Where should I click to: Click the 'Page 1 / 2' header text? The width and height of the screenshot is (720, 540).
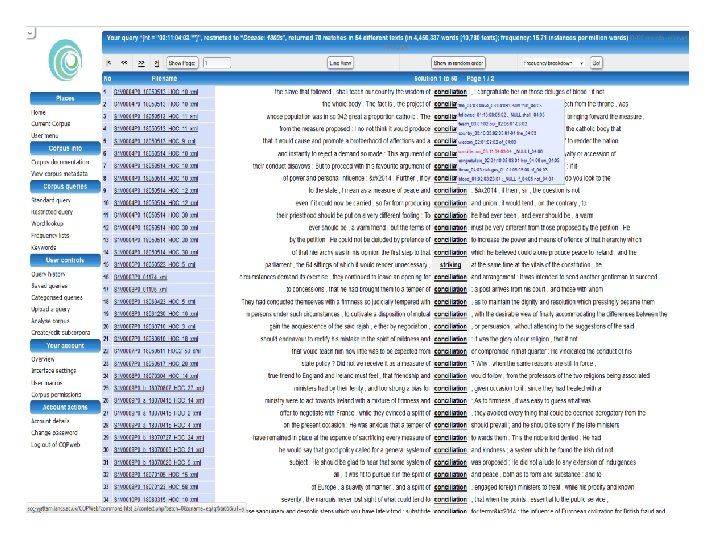pyautogui.click(x=480, y=79)
